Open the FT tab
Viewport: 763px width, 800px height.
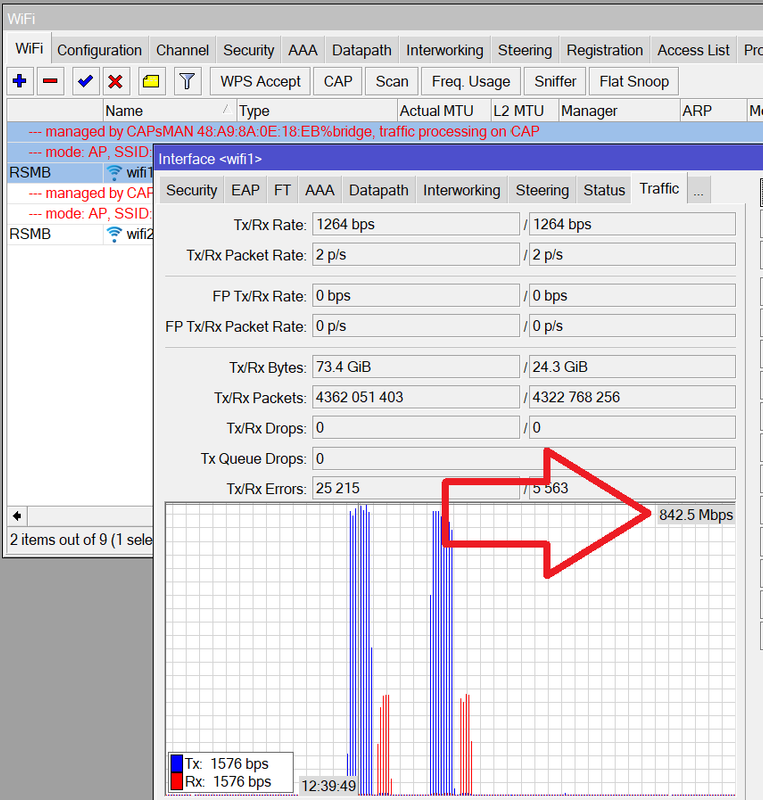tap(282, 190)
